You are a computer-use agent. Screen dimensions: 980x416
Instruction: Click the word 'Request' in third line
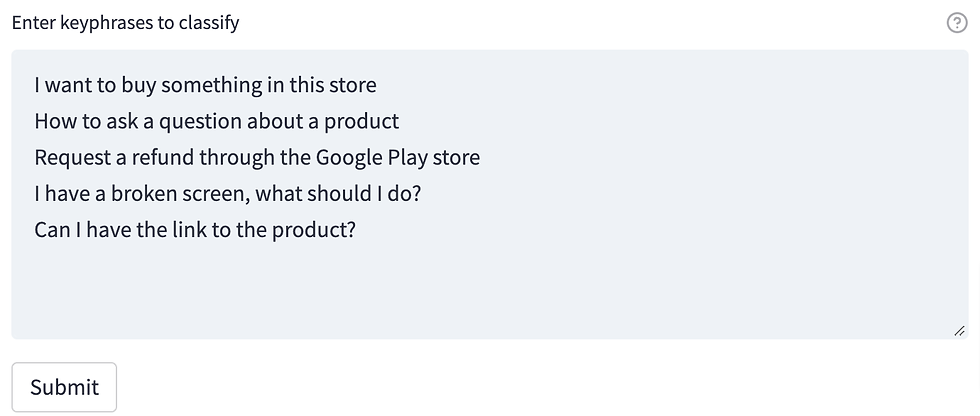[x=71, y=157]
